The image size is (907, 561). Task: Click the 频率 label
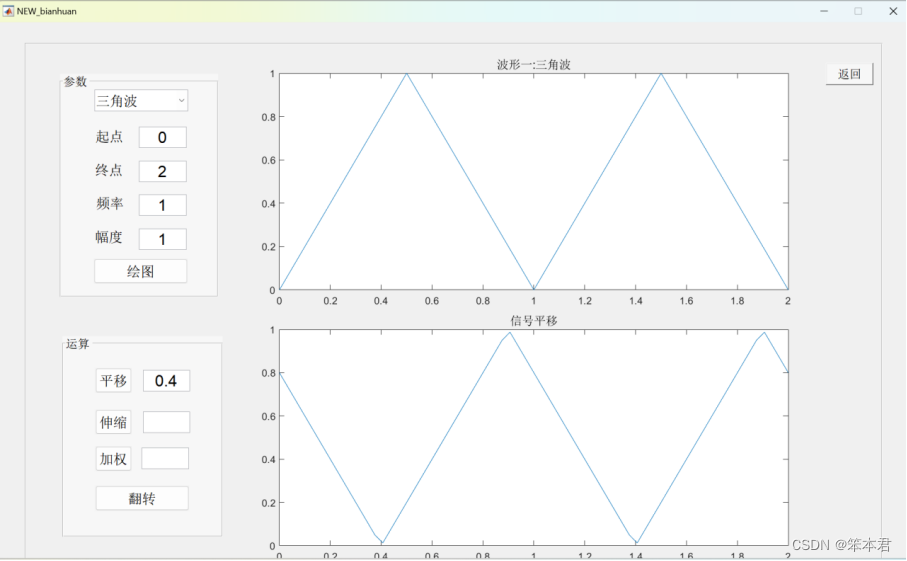coord(109,204)
